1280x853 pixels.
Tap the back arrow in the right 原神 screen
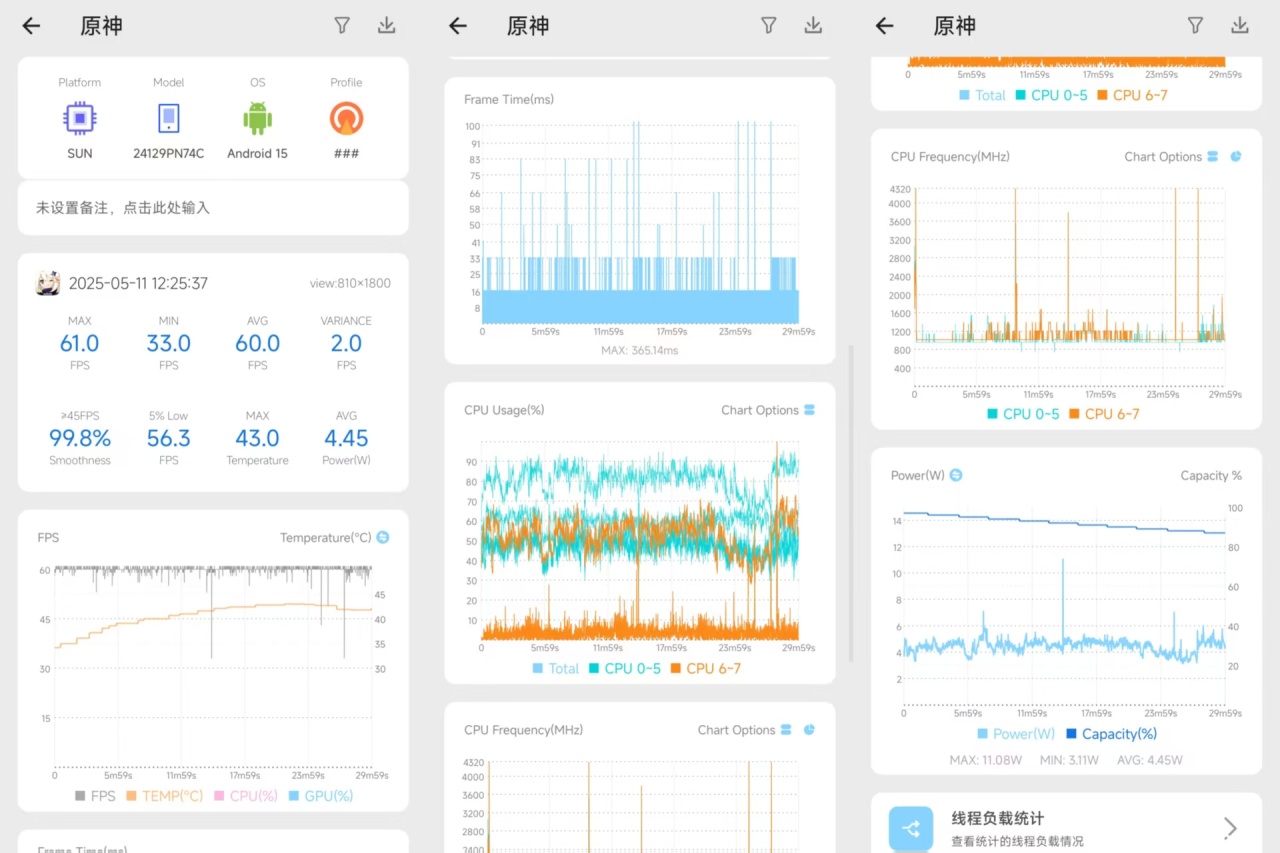[885, 26]
